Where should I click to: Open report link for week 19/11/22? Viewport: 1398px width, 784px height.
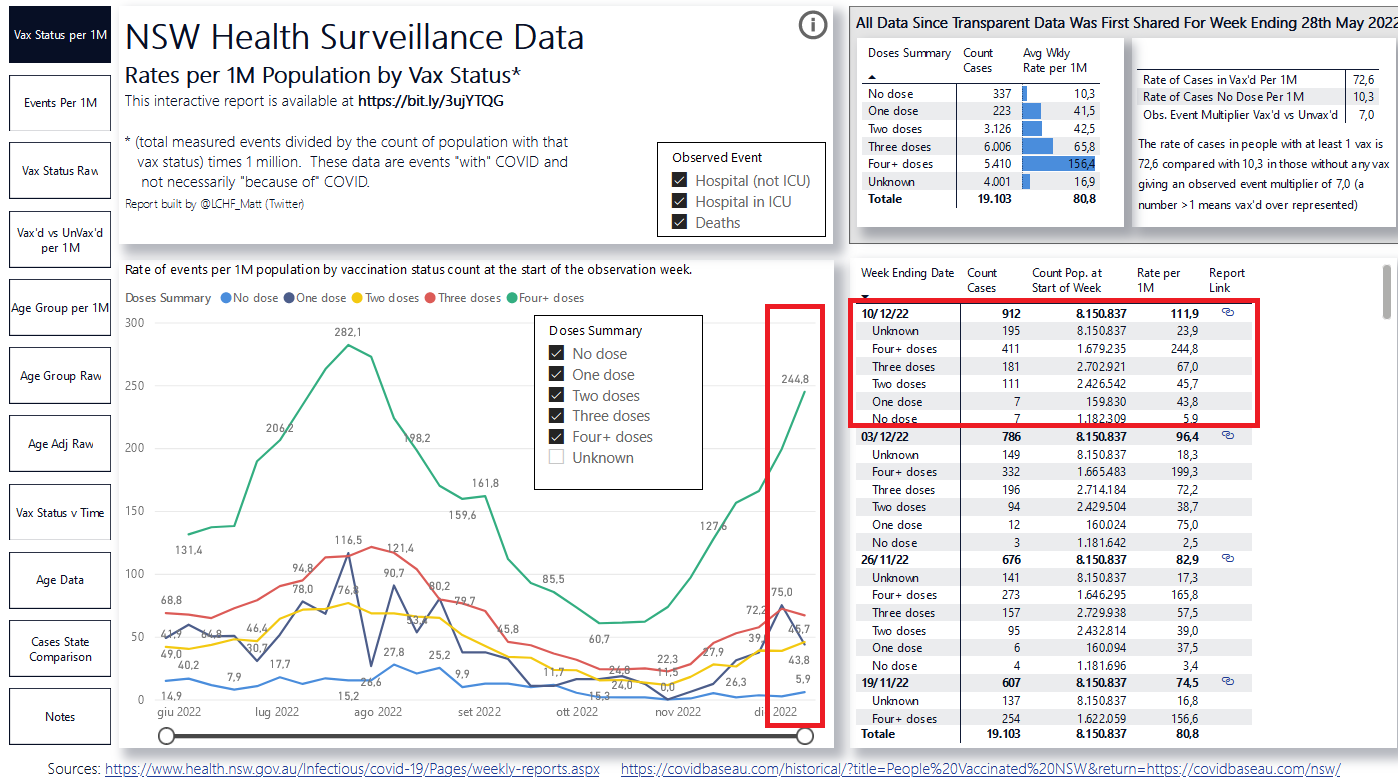1228,681
